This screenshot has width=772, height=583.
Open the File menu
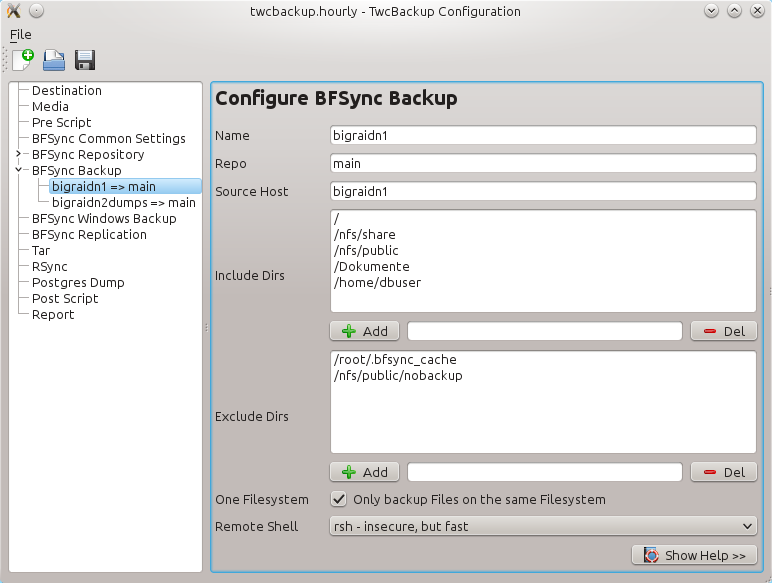(21, 34)
